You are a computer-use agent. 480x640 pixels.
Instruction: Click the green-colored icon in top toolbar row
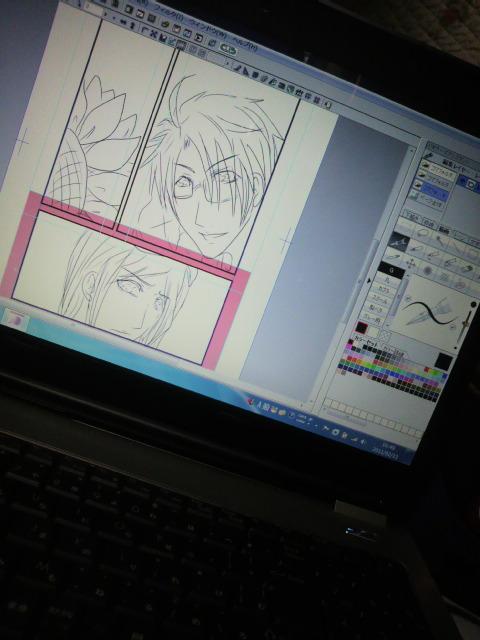tap(165, 24)
